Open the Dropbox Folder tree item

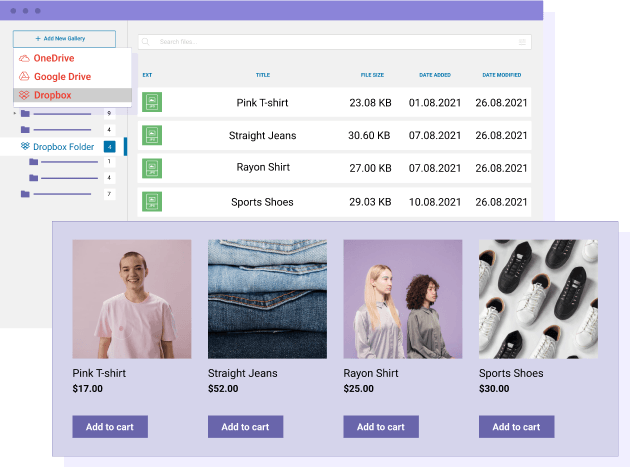coord(63,147)
